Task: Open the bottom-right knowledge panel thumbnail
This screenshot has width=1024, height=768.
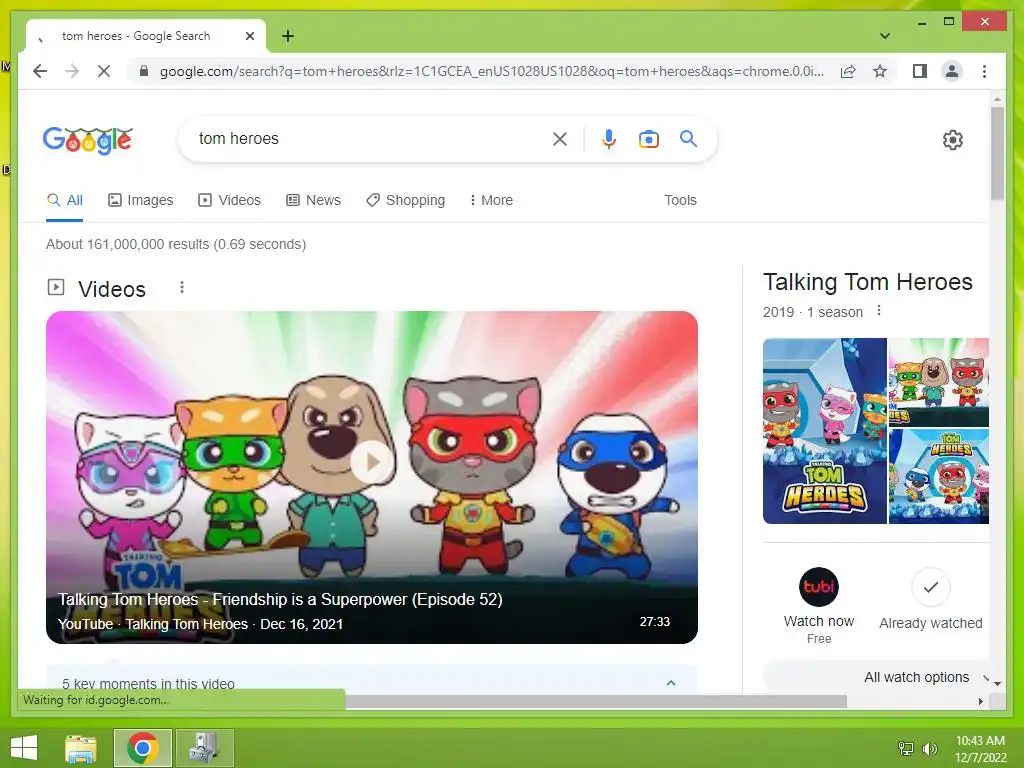Action: [x=938, y=476]
